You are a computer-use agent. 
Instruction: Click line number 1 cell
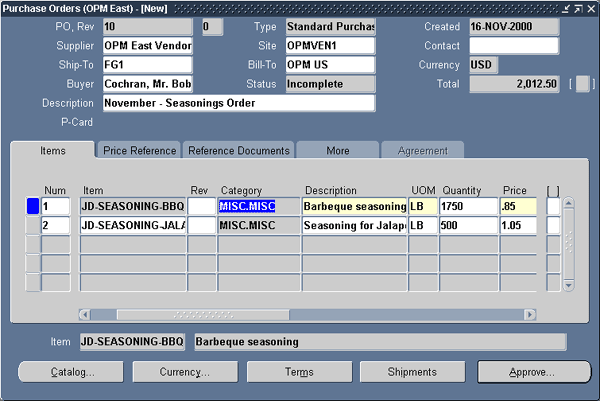coord(55,206)
